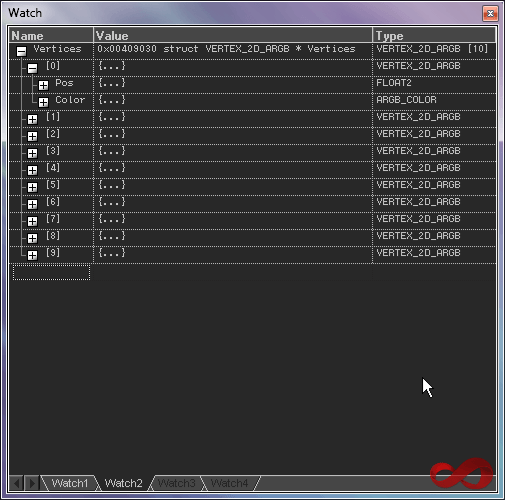Expand array element [5]
This screenshot has width=505, height=500.
[x=32, y=187]
